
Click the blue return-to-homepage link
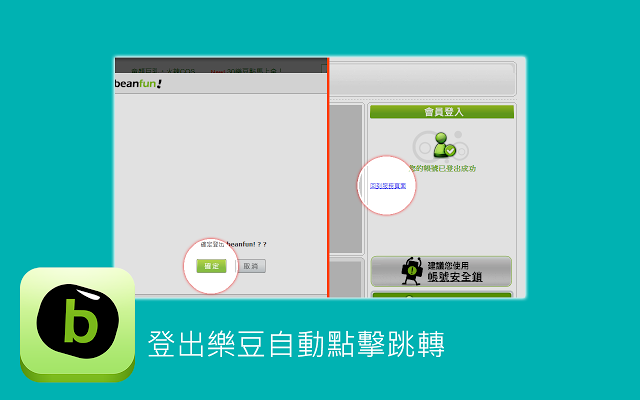pos(388,186)
